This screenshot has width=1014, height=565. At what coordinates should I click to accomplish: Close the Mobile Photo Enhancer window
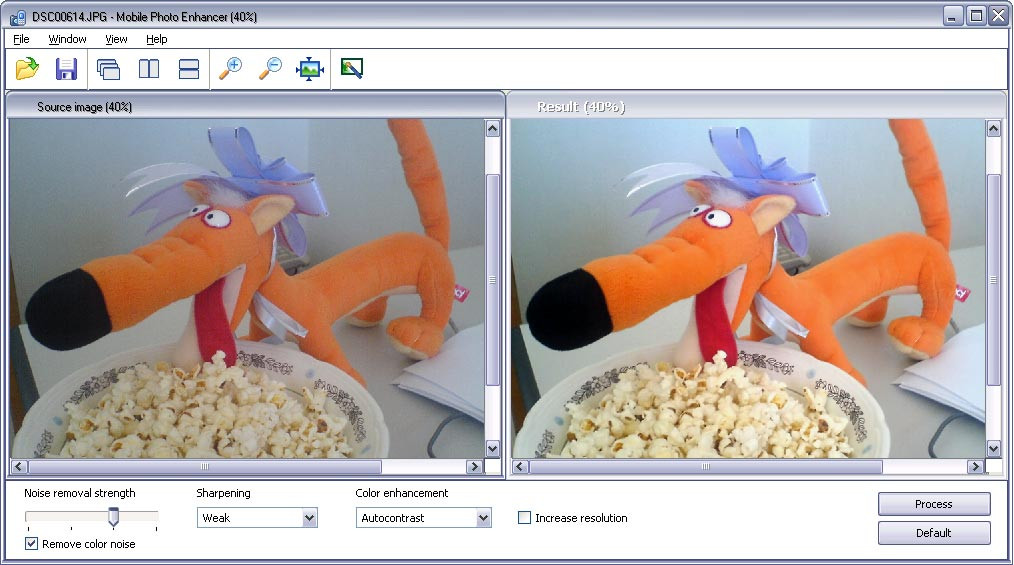pos(998,16)
